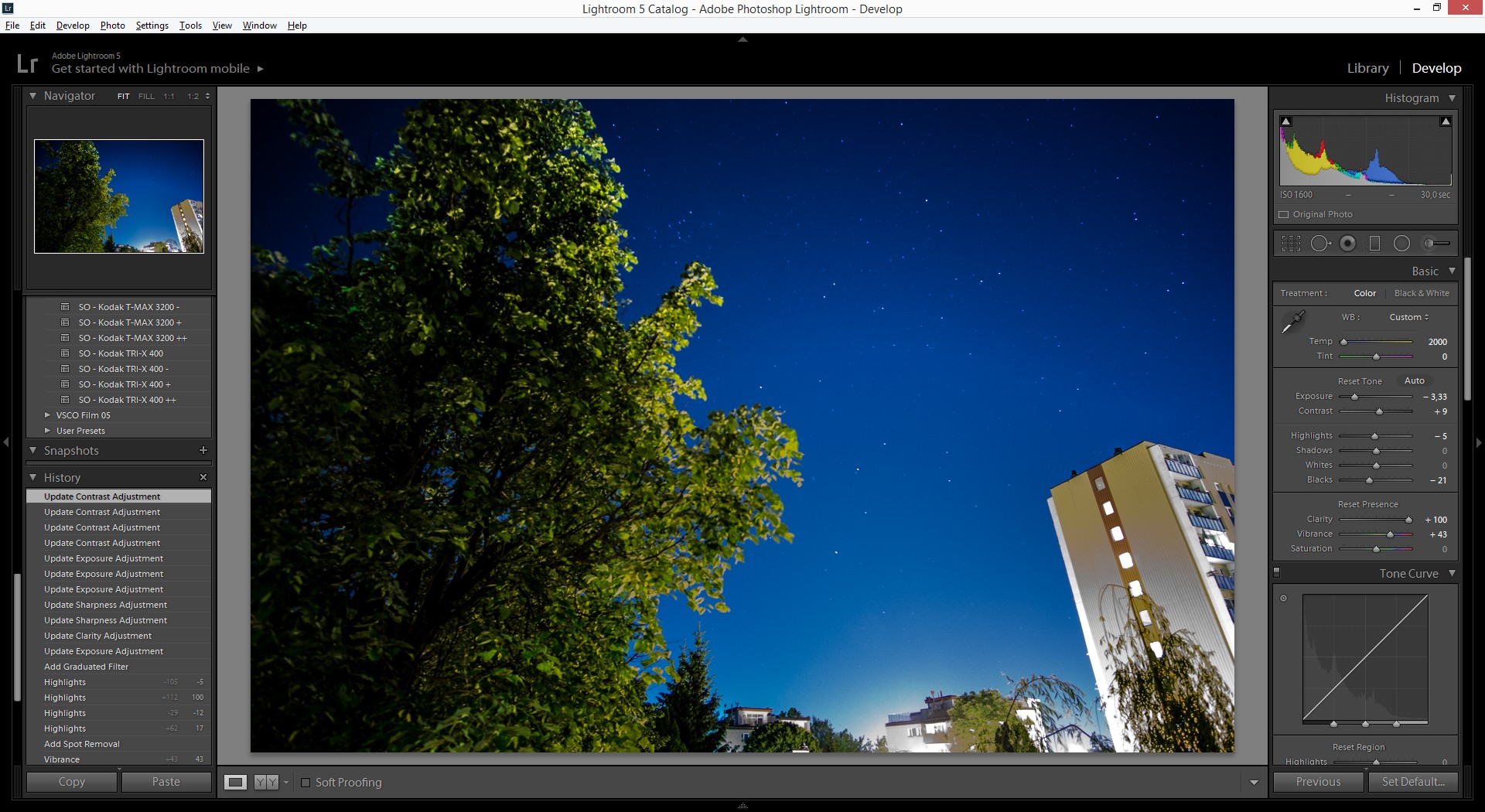This screenshot has height=812, width=1485.
Task: Collapse the Tone Curve panel
Action: (1452, 574)
